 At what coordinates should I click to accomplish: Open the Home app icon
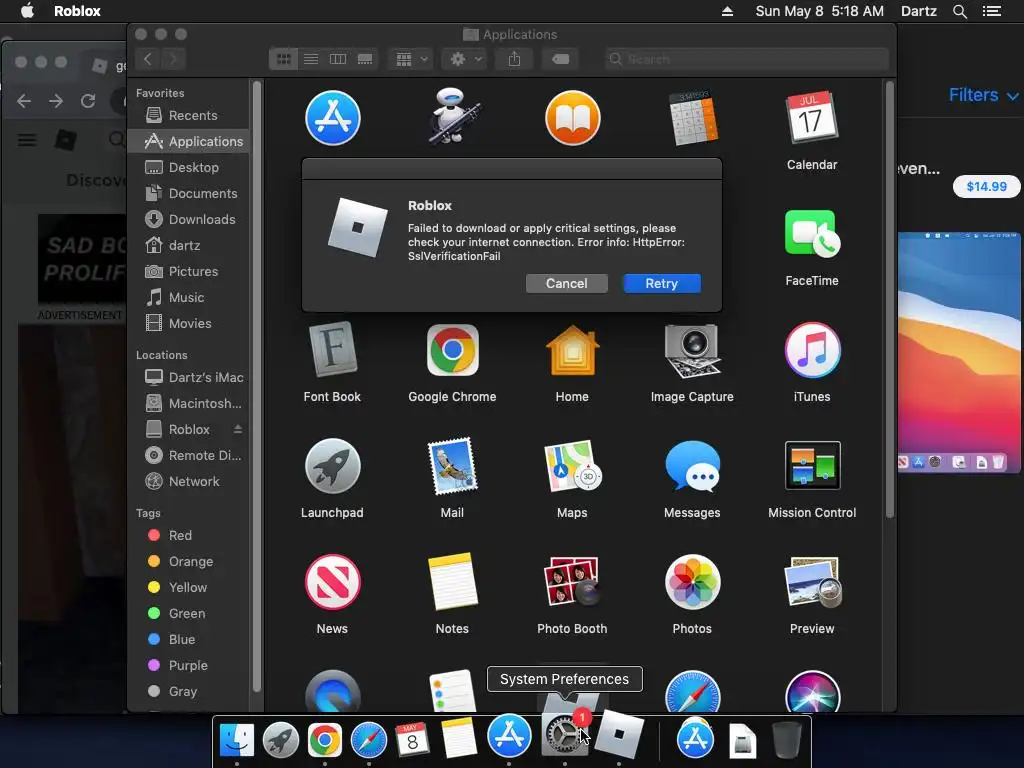coord(572,350)
